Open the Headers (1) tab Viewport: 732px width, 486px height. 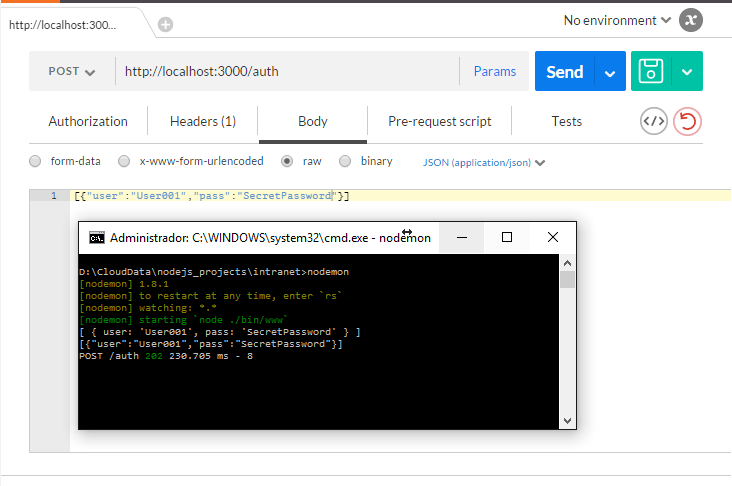point(203,121)
